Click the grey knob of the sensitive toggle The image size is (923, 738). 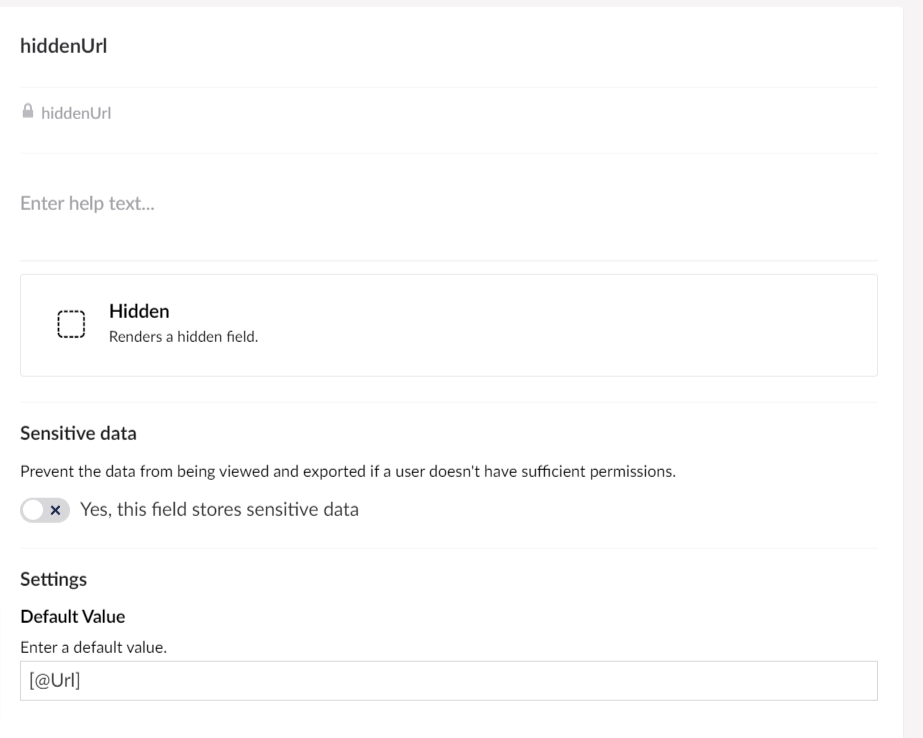click(x=34, y=510)
